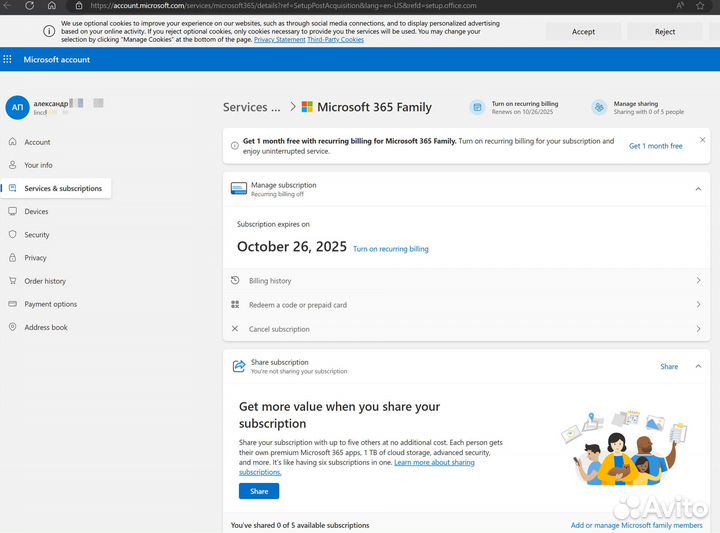Open Billing history via its chevron
Image resolution: width=720 pixels, height=533 pixels.
(698, 280)
